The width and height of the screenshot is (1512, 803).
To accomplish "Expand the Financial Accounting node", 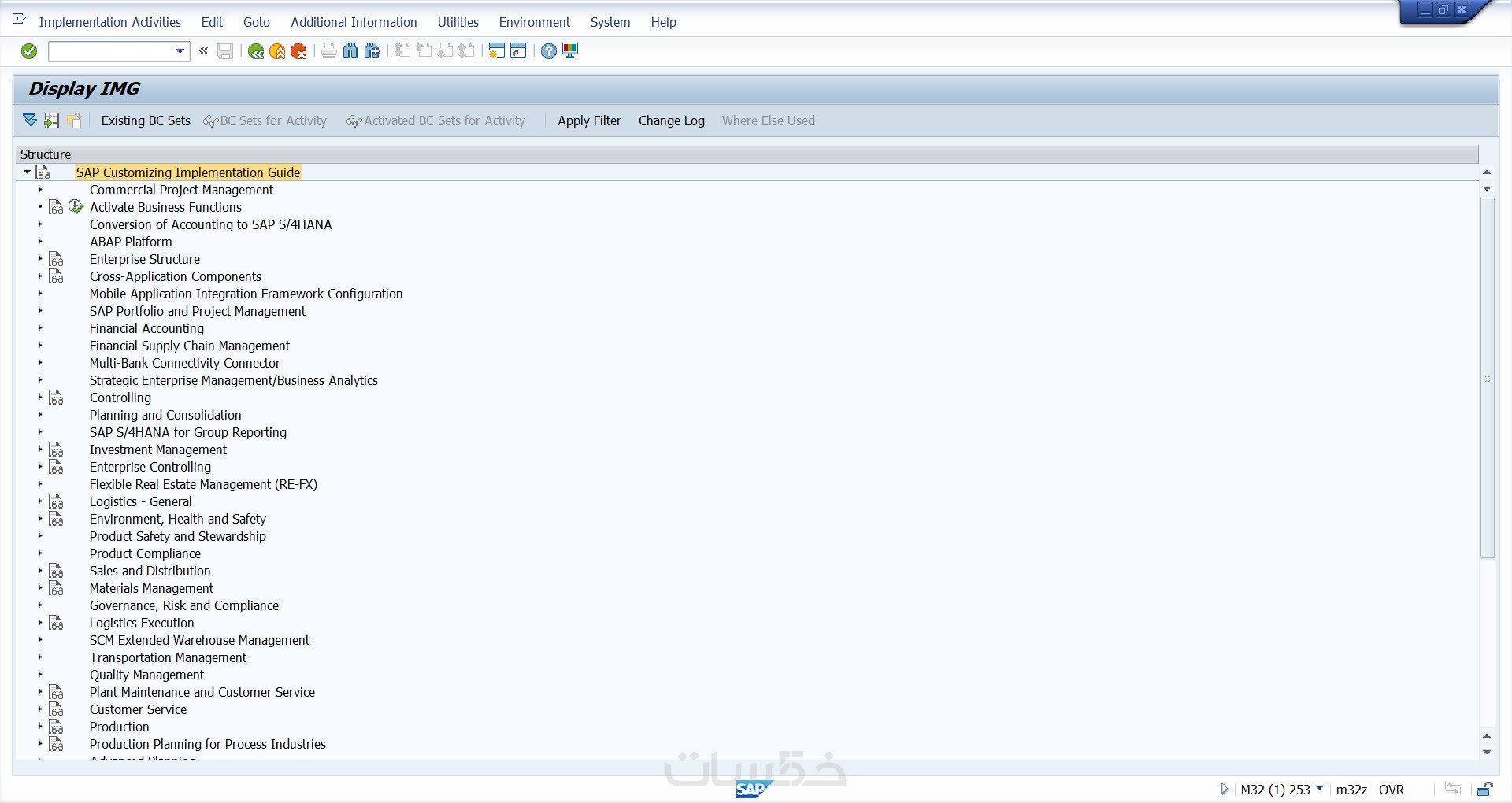I will click(x=39, y=328).
